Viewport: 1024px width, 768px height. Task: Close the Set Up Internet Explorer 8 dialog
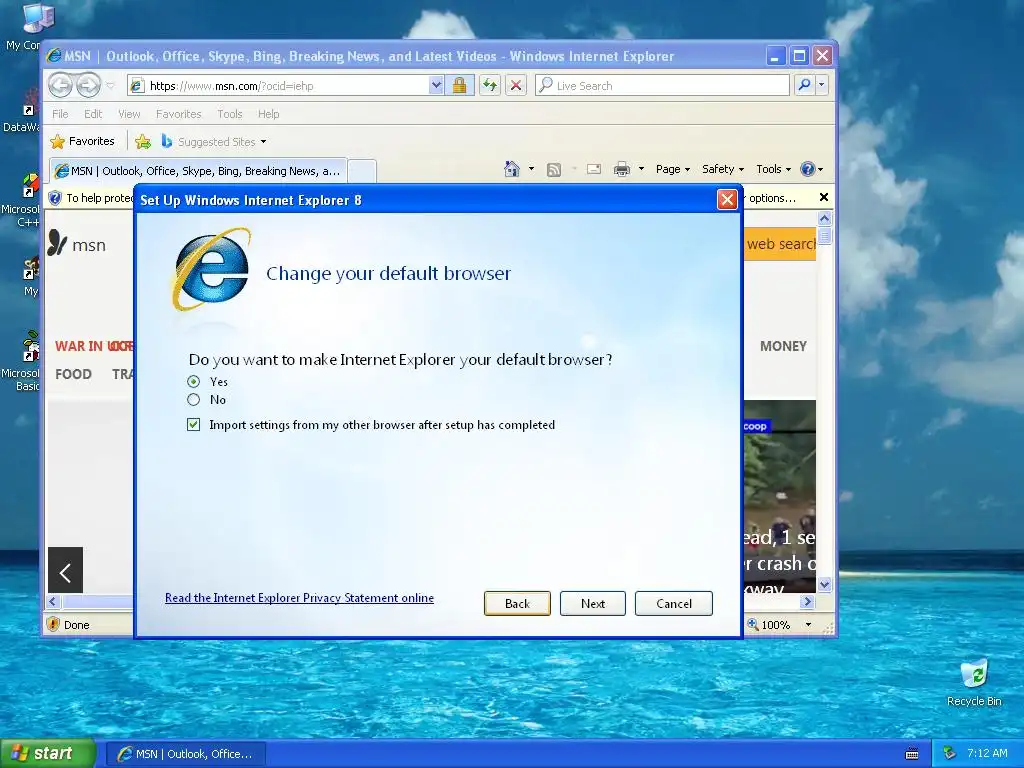pyautogui.click(x=727, y=199)
